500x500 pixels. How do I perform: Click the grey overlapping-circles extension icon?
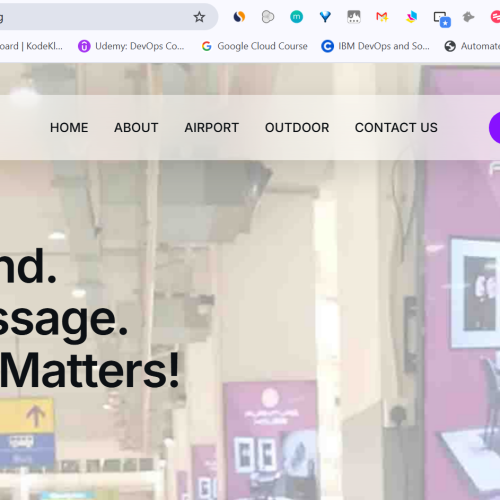coord(268,17)
